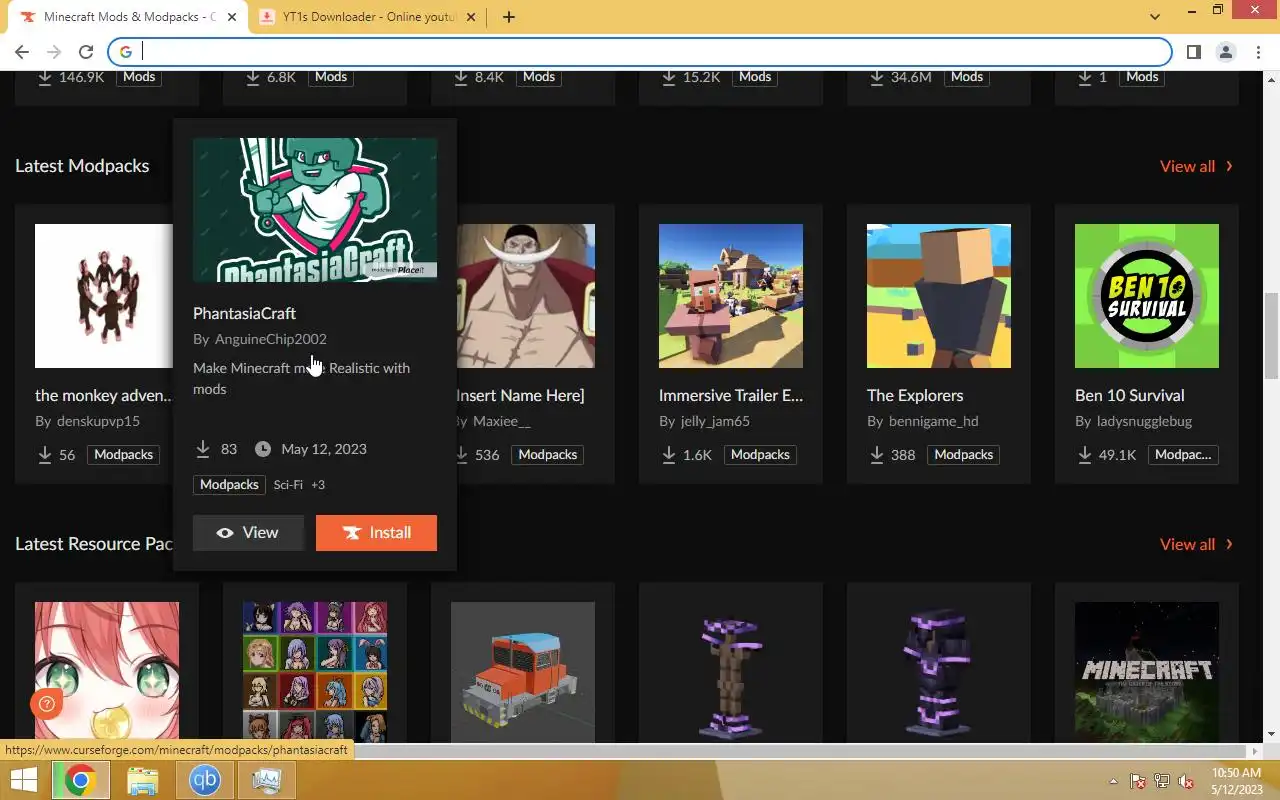Open the PhantasiaCraft title link
Screen dimensions: 1280x800
[x=244, y=313]
